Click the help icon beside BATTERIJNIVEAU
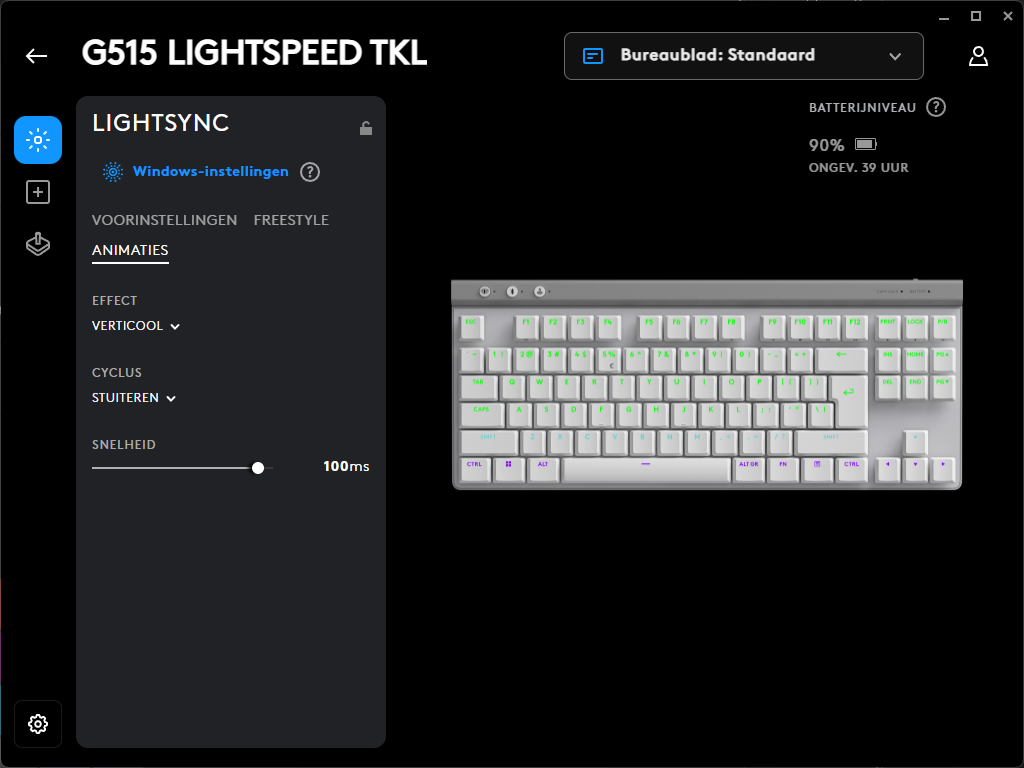1024x768 pixels. click(936, 107)
